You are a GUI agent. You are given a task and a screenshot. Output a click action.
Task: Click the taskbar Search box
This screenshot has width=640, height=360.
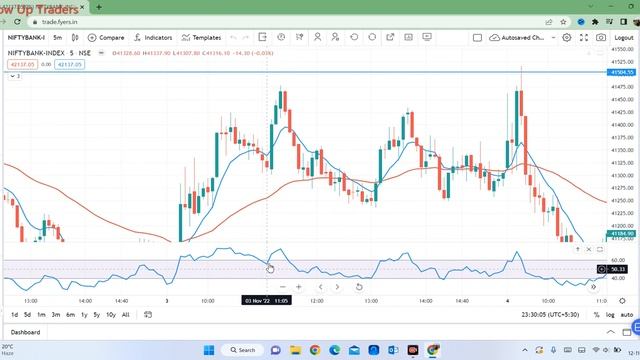(242, 350)
